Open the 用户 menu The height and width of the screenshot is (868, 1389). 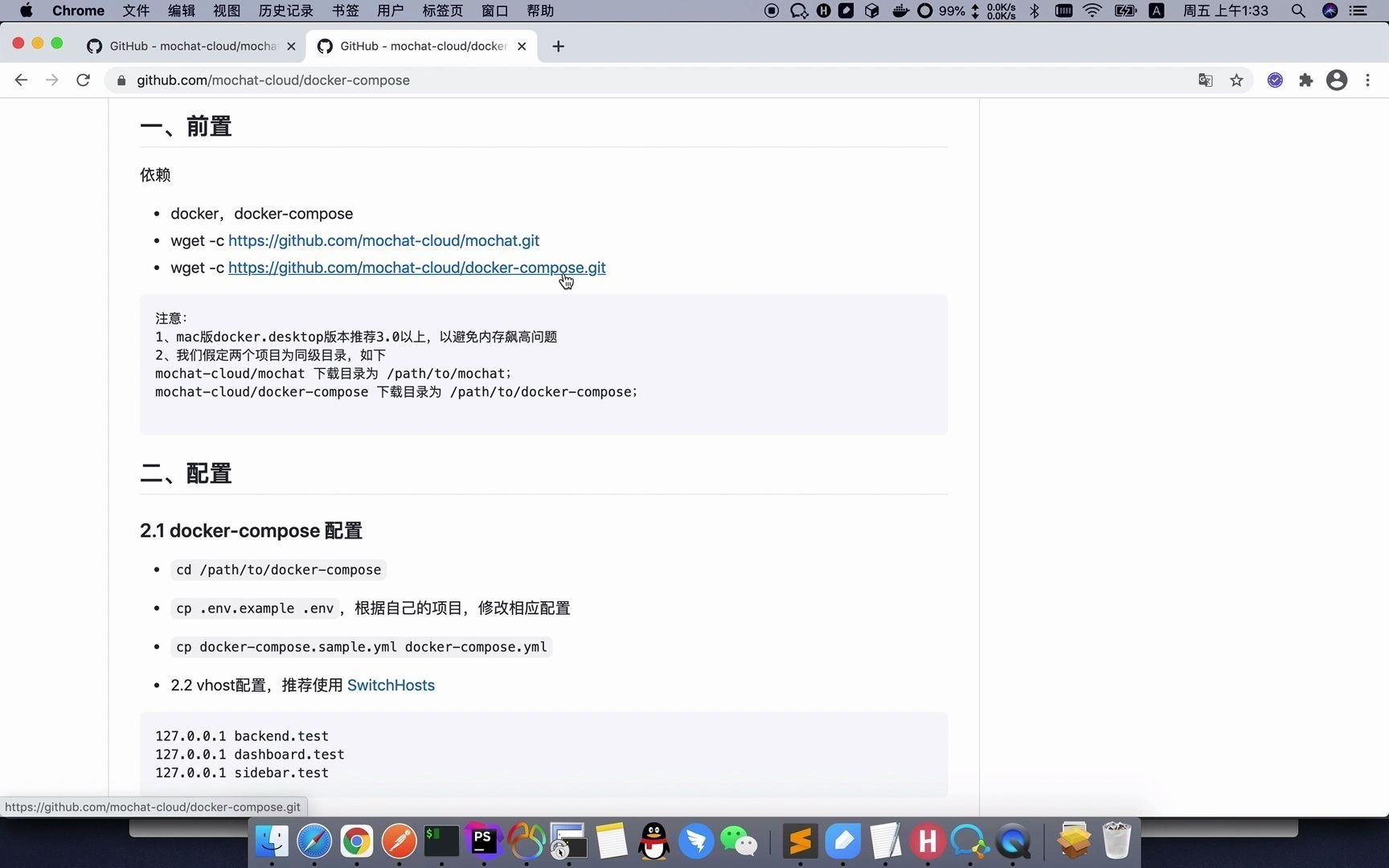point(390,10)
